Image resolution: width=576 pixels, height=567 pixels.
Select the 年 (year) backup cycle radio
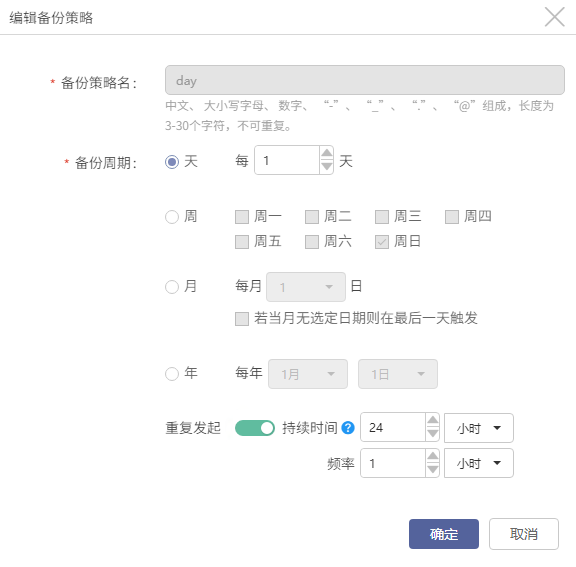coord(172,374)
